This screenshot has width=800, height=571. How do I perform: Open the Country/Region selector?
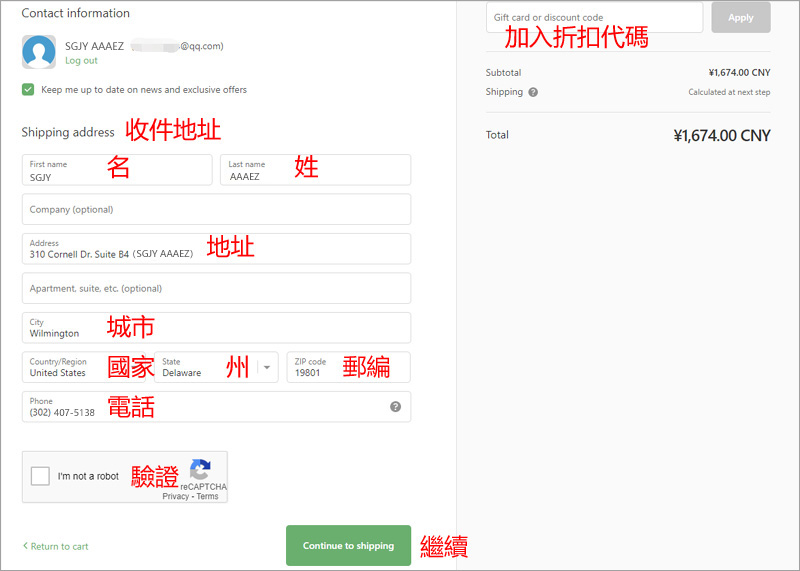(86, 368)
